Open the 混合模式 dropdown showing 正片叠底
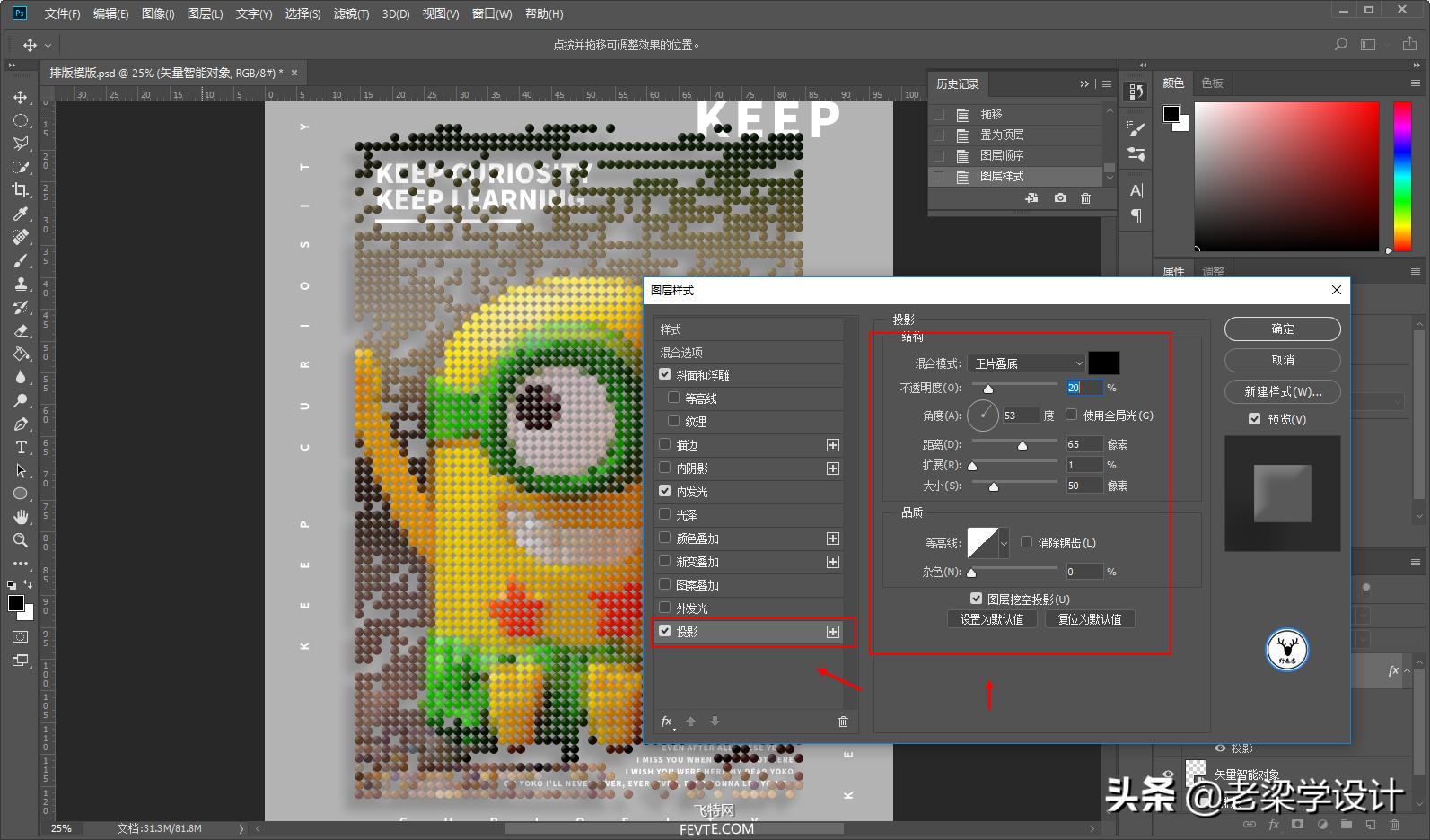 pyautogui.click(x=1027, y=363)
